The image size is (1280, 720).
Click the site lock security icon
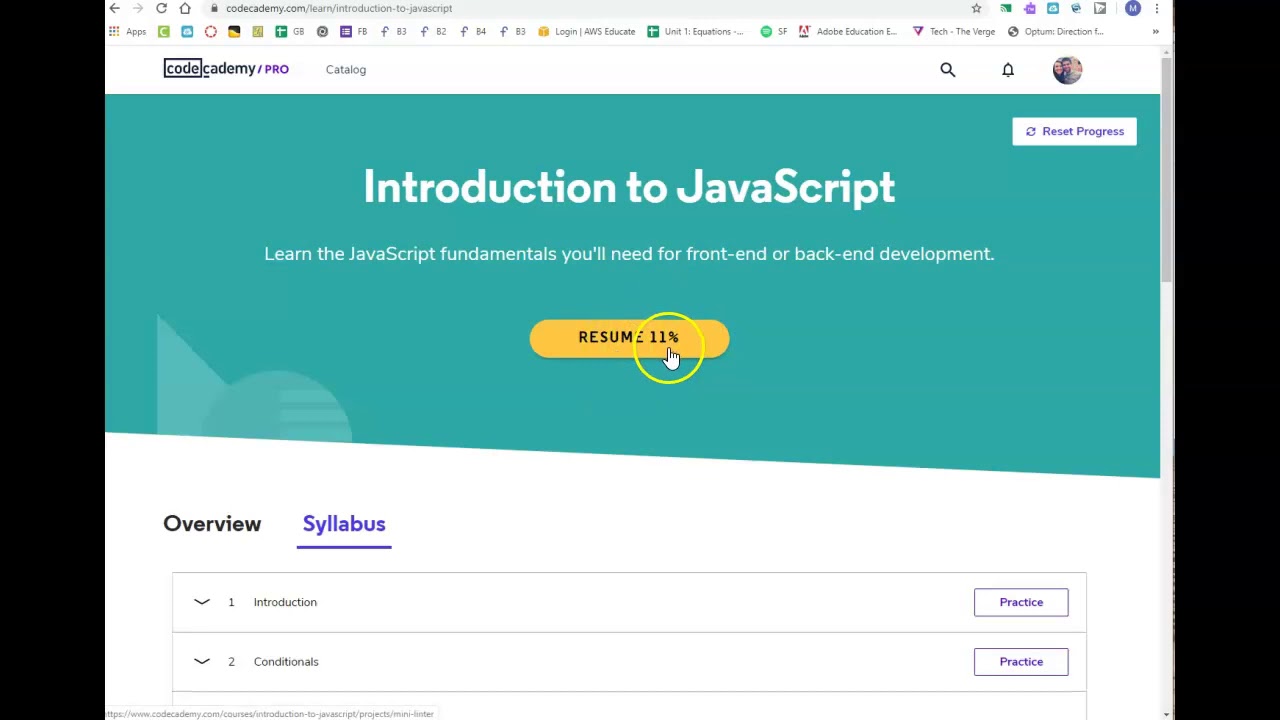214,8
